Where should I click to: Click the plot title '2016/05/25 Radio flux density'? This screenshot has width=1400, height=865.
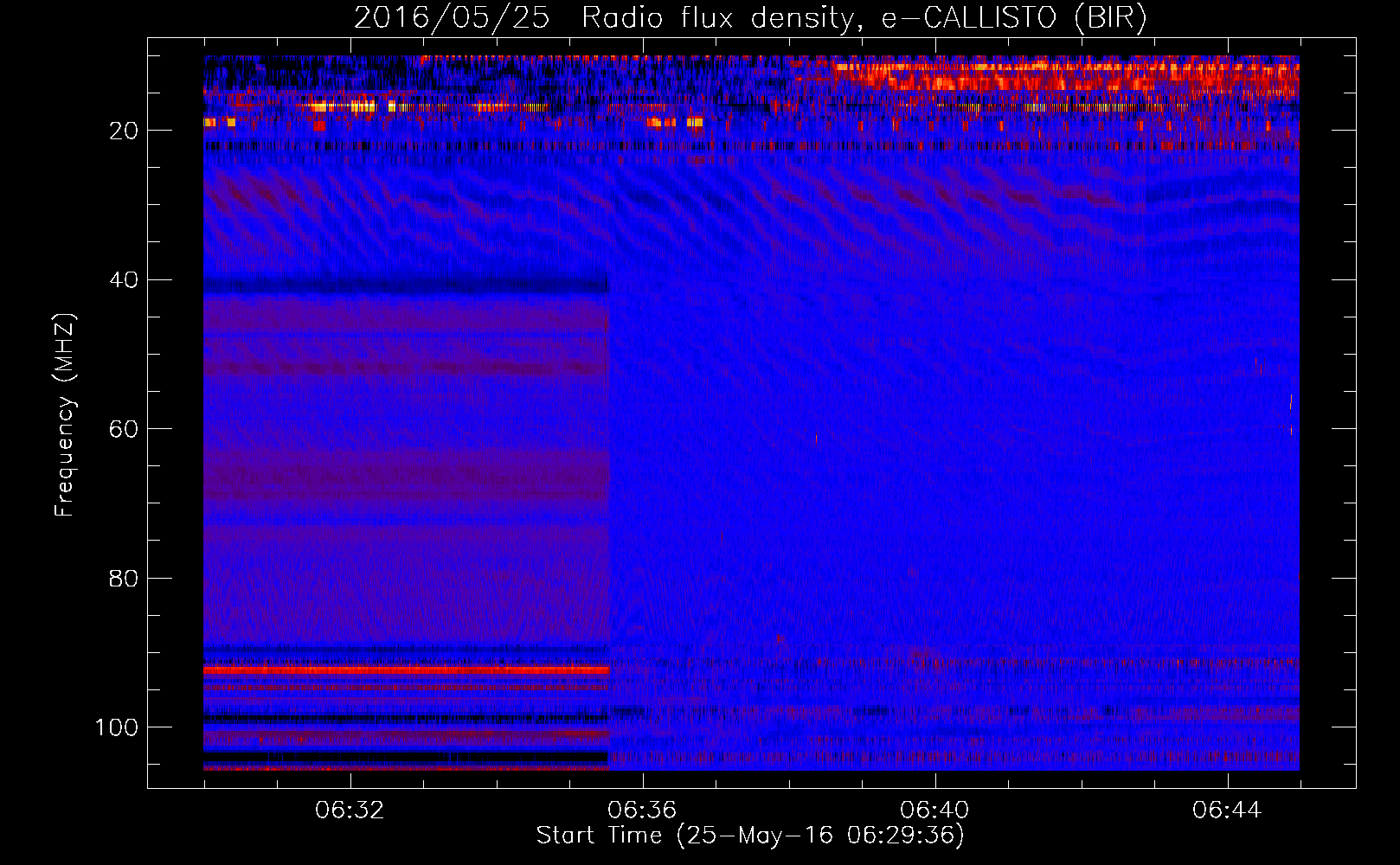[750, 17]
